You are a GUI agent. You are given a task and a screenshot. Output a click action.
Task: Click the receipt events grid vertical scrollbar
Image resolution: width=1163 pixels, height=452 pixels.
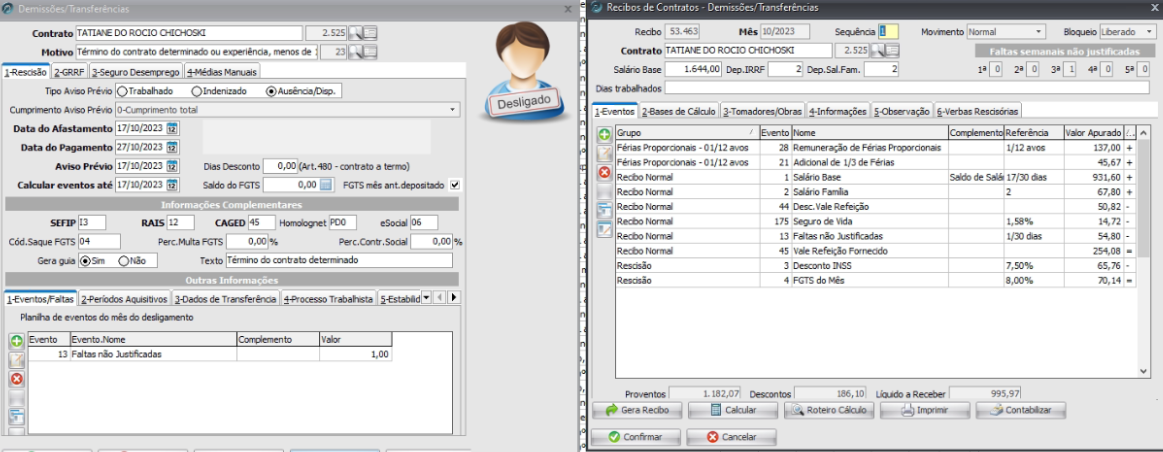click(1145, 250)
